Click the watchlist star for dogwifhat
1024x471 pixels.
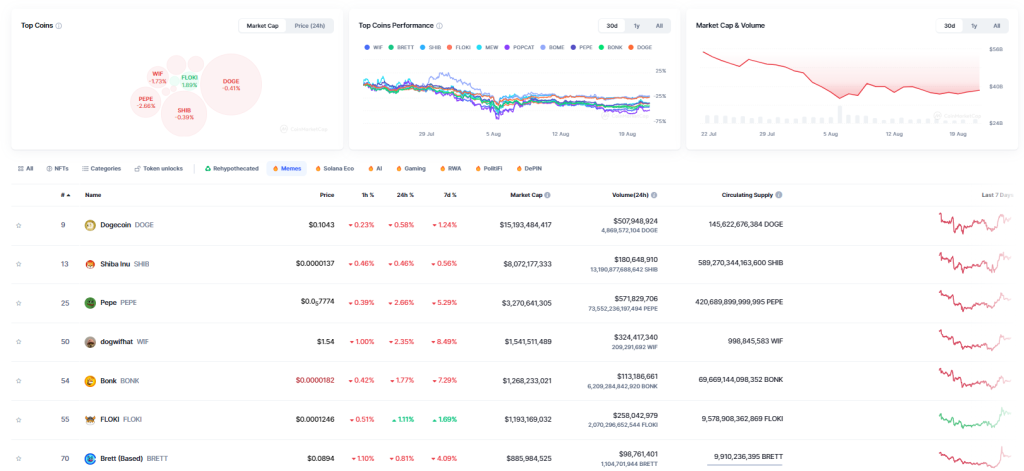[x=18, y=342]
